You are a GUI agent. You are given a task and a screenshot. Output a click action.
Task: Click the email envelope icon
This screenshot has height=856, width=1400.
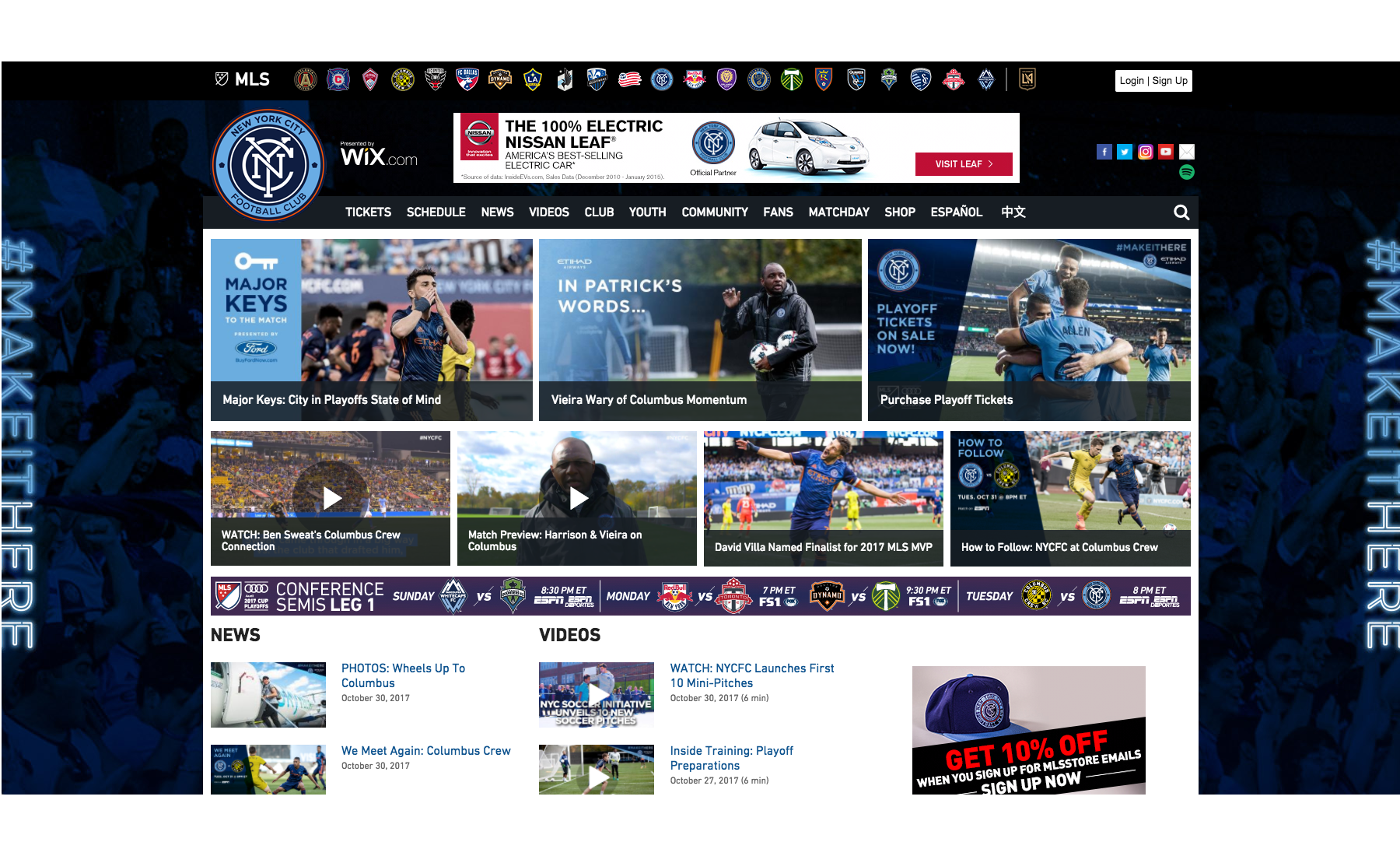coord(1187,152)
